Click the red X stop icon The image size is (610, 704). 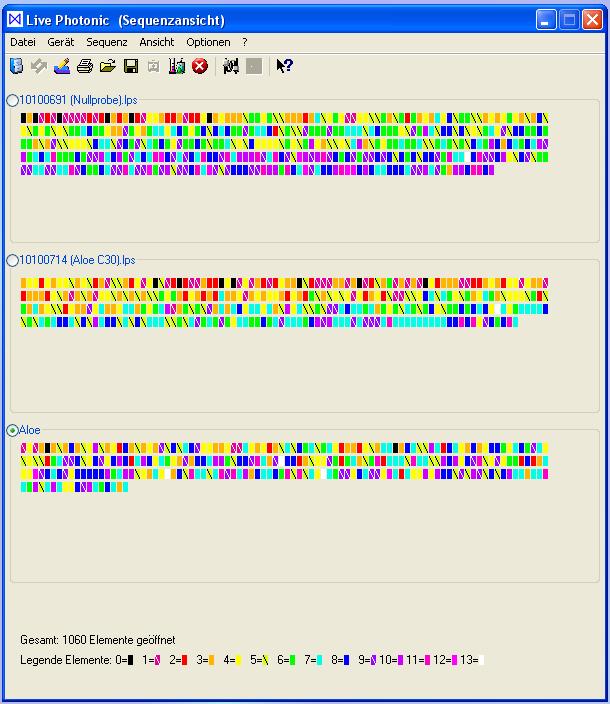point(200,66)
